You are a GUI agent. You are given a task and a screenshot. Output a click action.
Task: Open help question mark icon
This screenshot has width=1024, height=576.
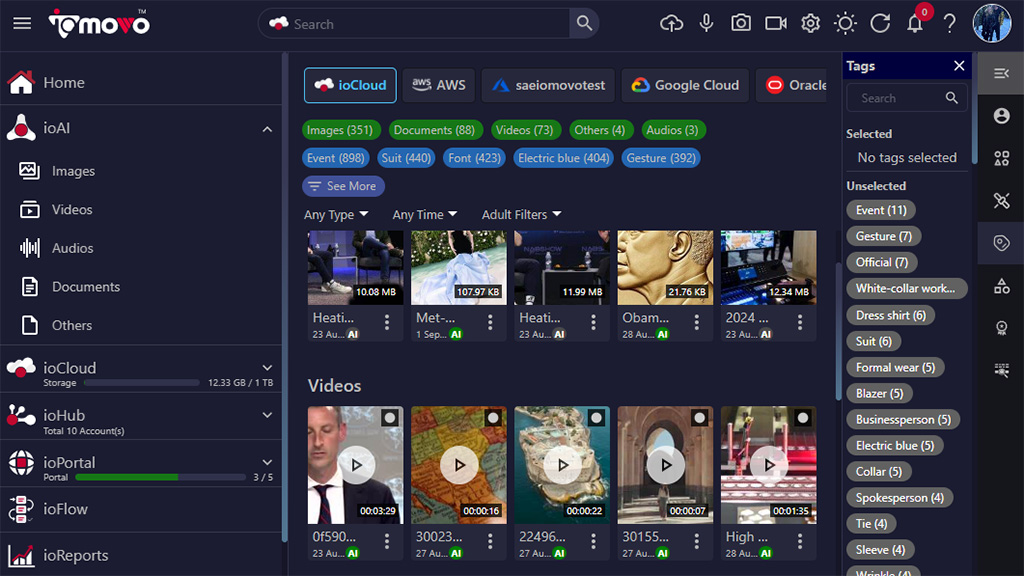(950, 24)
